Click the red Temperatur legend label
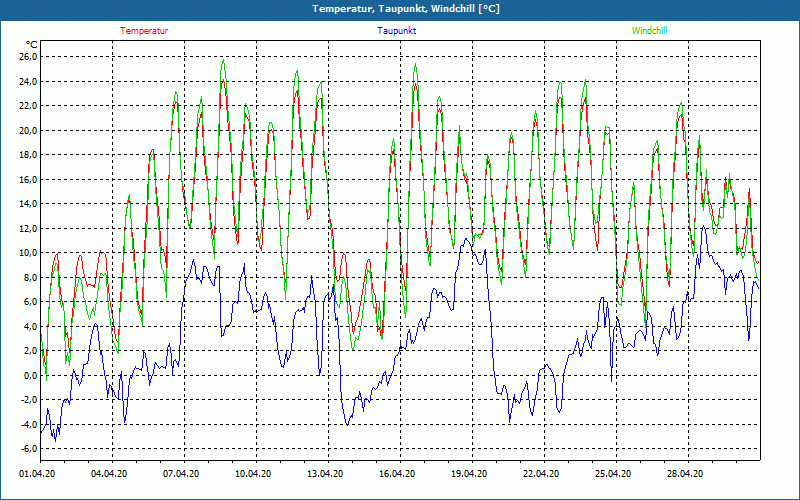800x500 pixels. (x=144, y=31)
